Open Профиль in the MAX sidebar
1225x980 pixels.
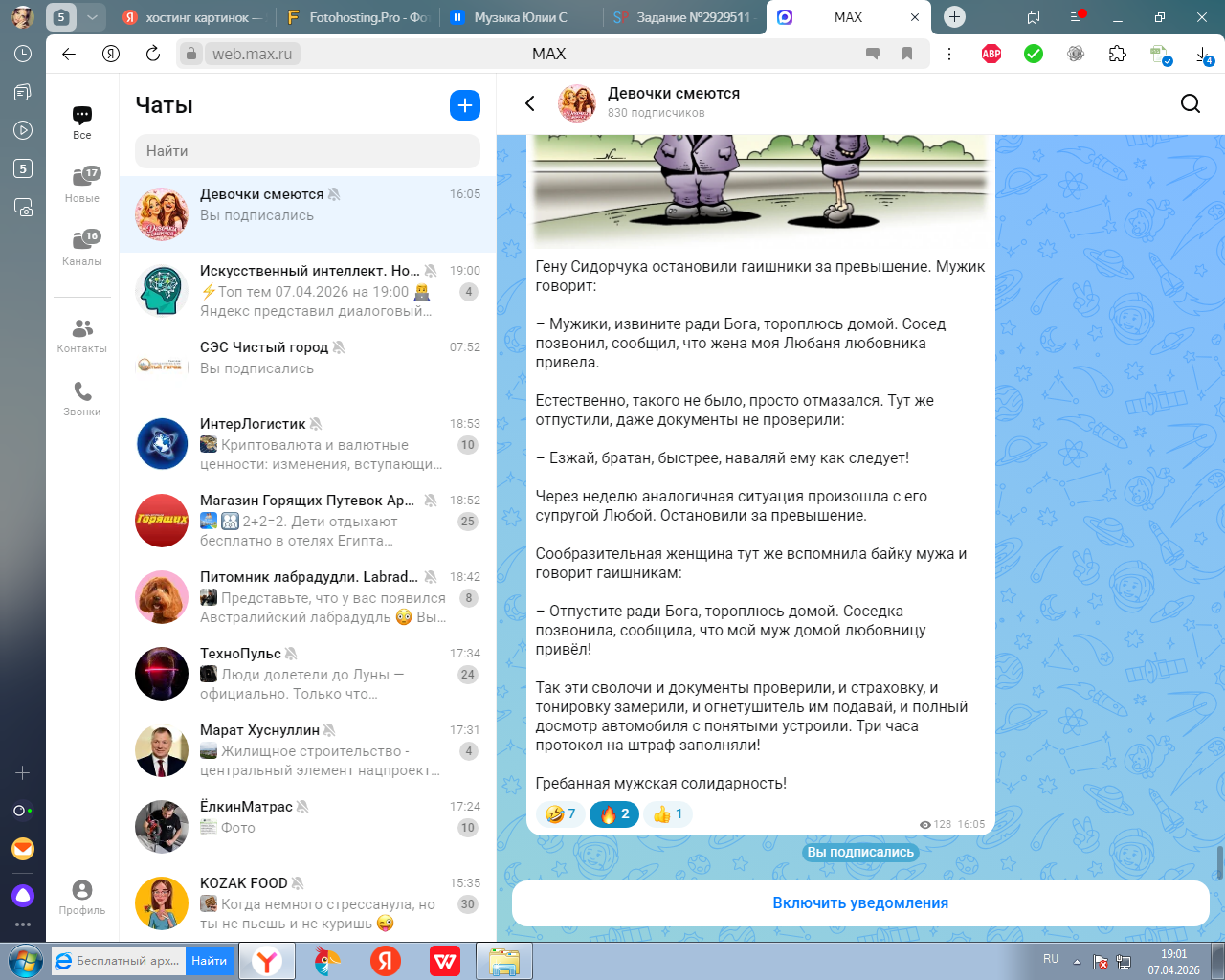pyautogui.click(x=82, y=898)
